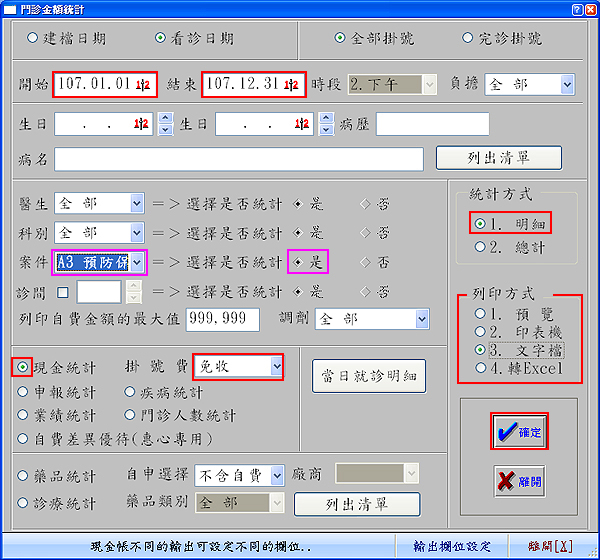Open calendar picker for 結束 end date
The height and width of the screenshot is (560, 600).
(x=291, y=86)
